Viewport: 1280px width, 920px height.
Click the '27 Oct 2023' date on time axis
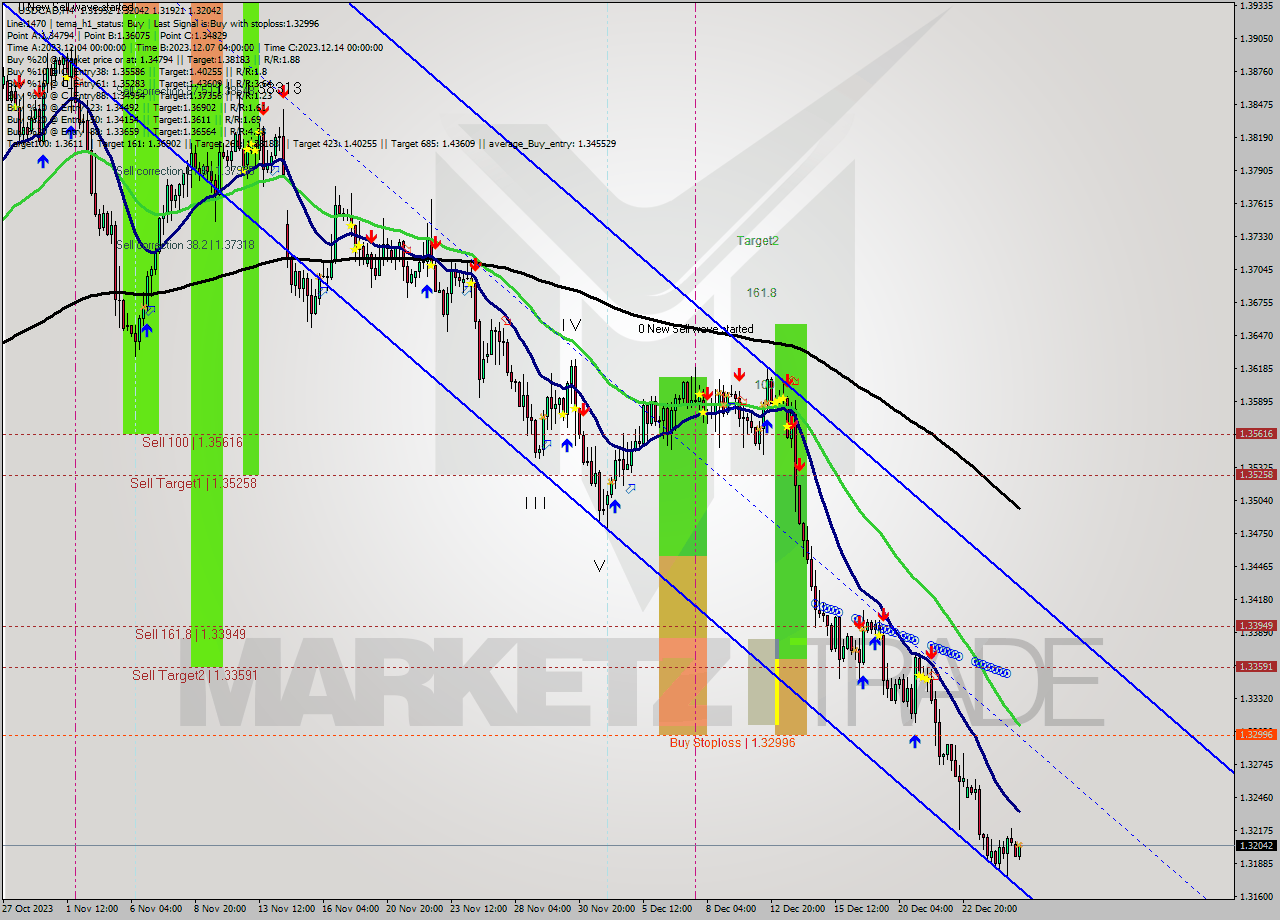tap(30, 910)
